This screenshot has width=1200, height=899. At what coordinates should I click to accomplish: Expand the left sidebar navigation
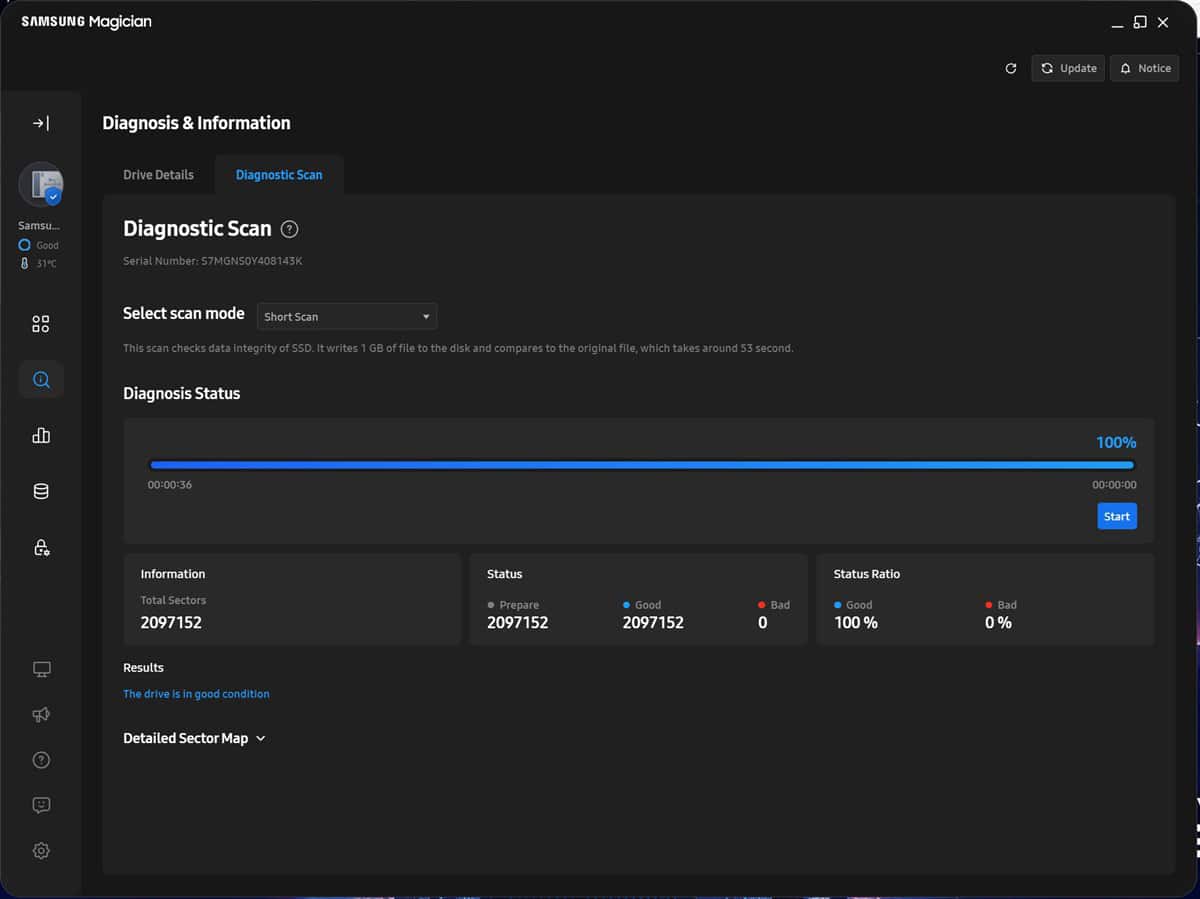(x=40, y=123)
